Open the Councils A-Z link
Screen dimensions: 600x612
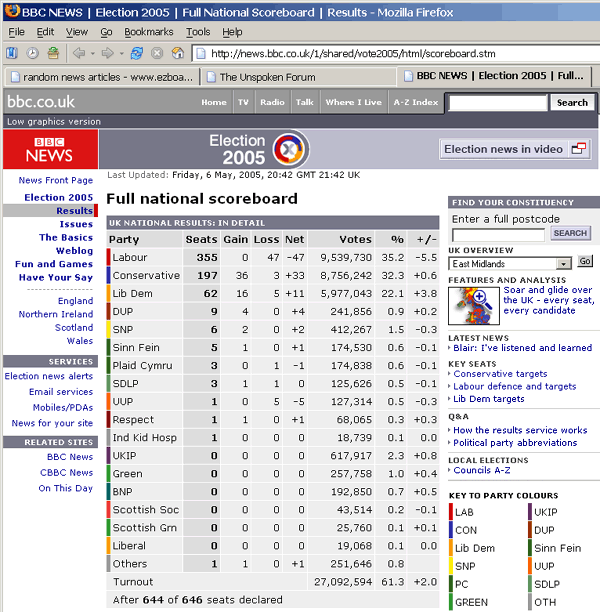click(482, 470)
